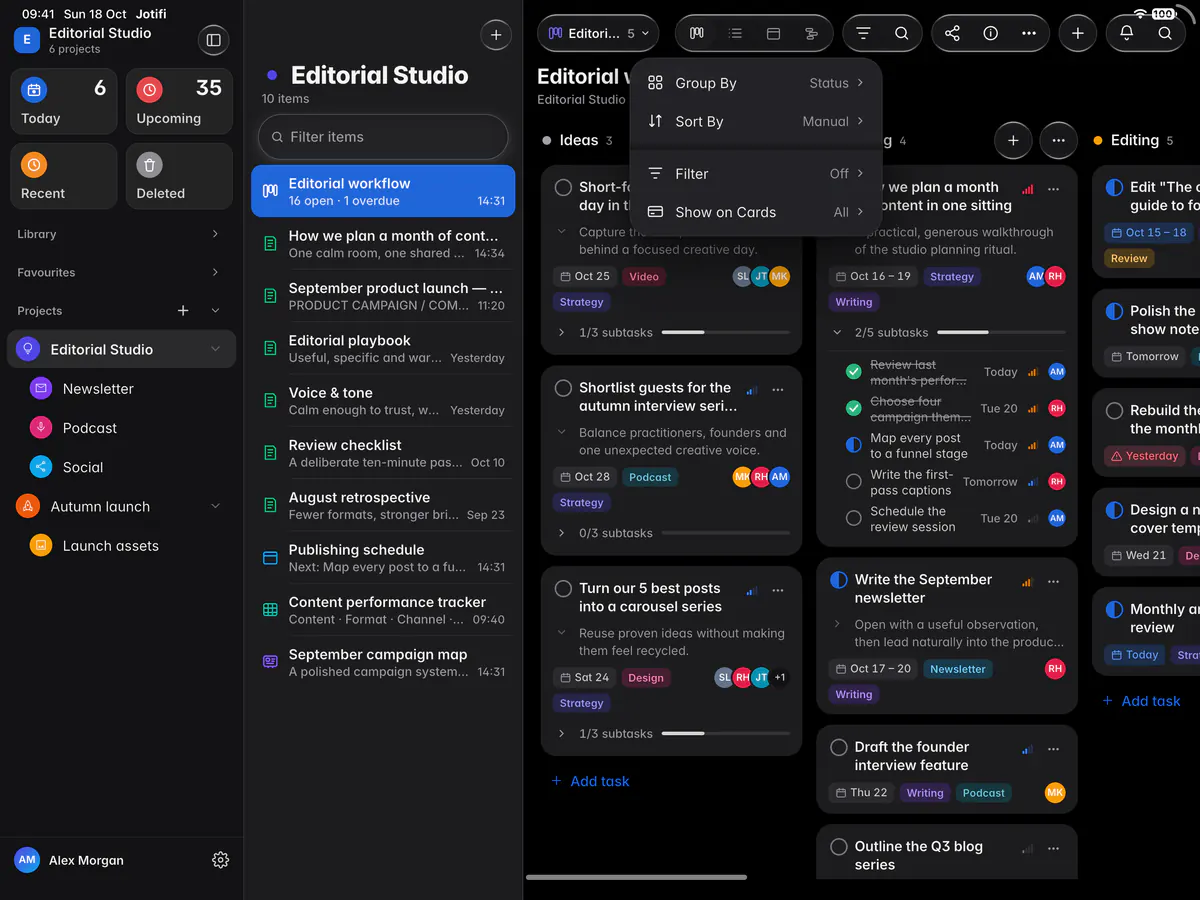The width and height of the screenshot is (1200, 900).
Task: Uncheck Choose four campaign themes subtask
Action: click(853, 408)
